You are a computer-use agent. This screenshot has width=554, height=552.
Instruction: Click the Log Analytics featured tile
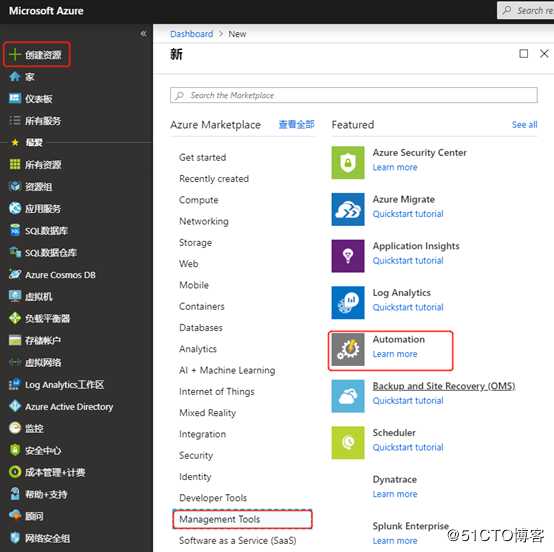coord(348,303)
